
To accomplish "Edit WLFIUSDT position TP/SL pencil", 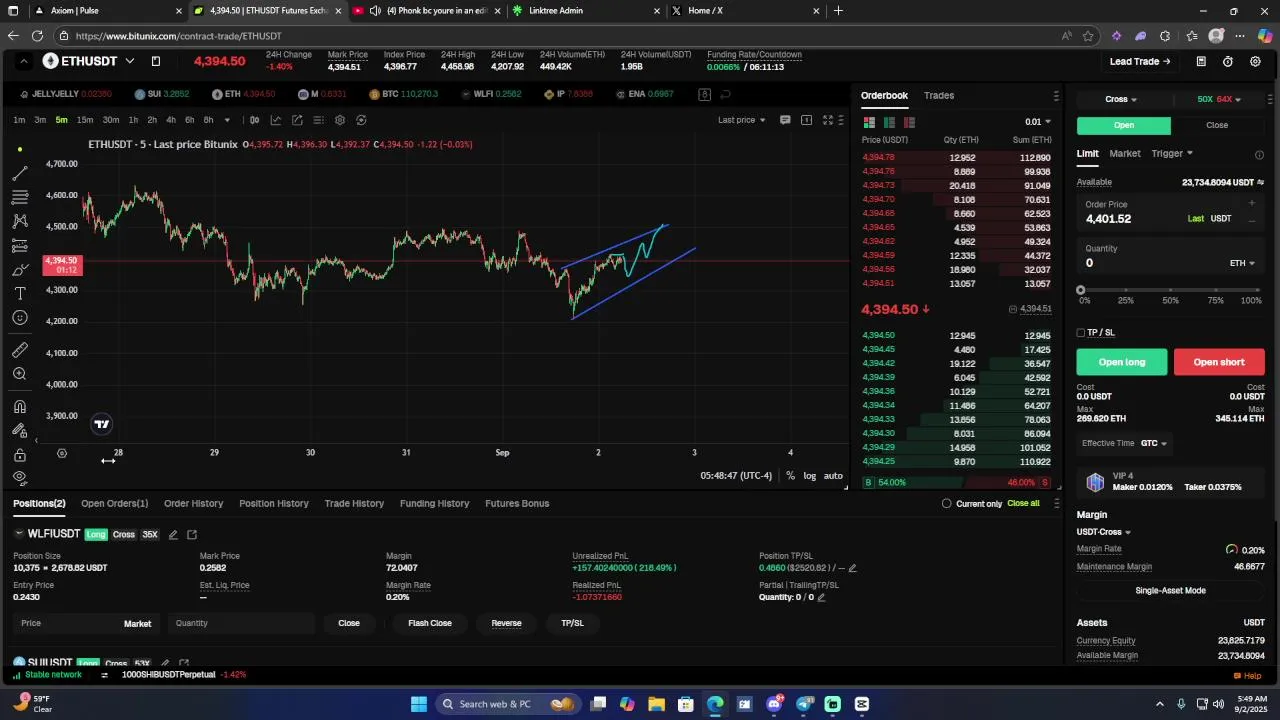I will click(x=852, y=568).
